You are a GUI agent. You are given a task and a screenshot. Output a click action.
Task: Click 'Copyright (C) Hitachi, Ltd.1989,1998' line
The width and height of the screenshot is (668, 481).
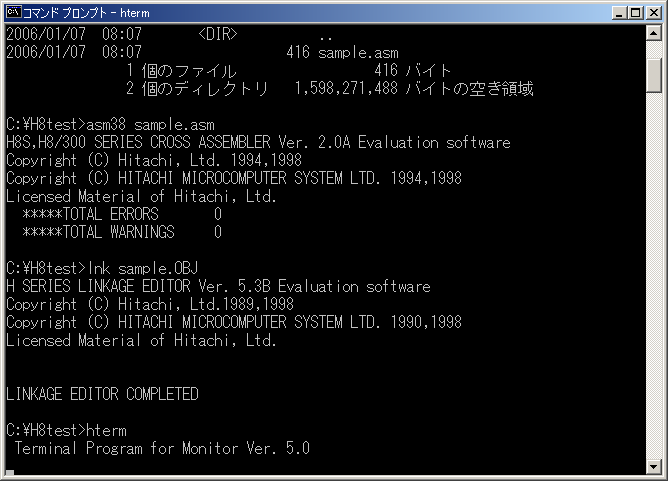point(150,304)
